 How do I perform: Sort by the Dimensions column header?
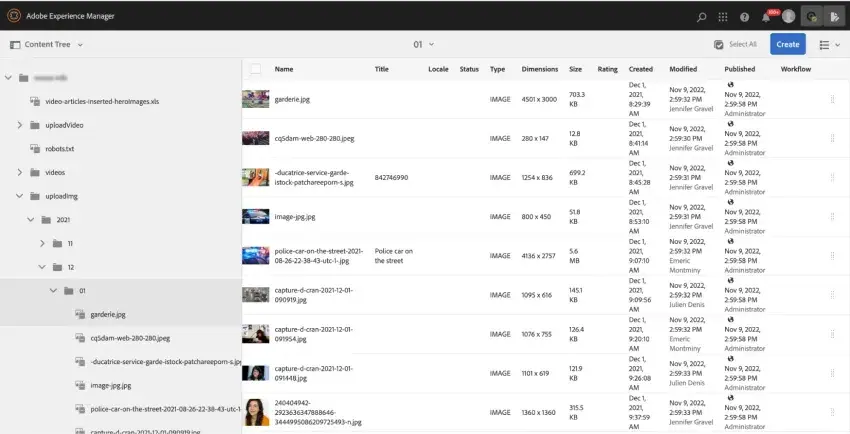pos(539,69)
